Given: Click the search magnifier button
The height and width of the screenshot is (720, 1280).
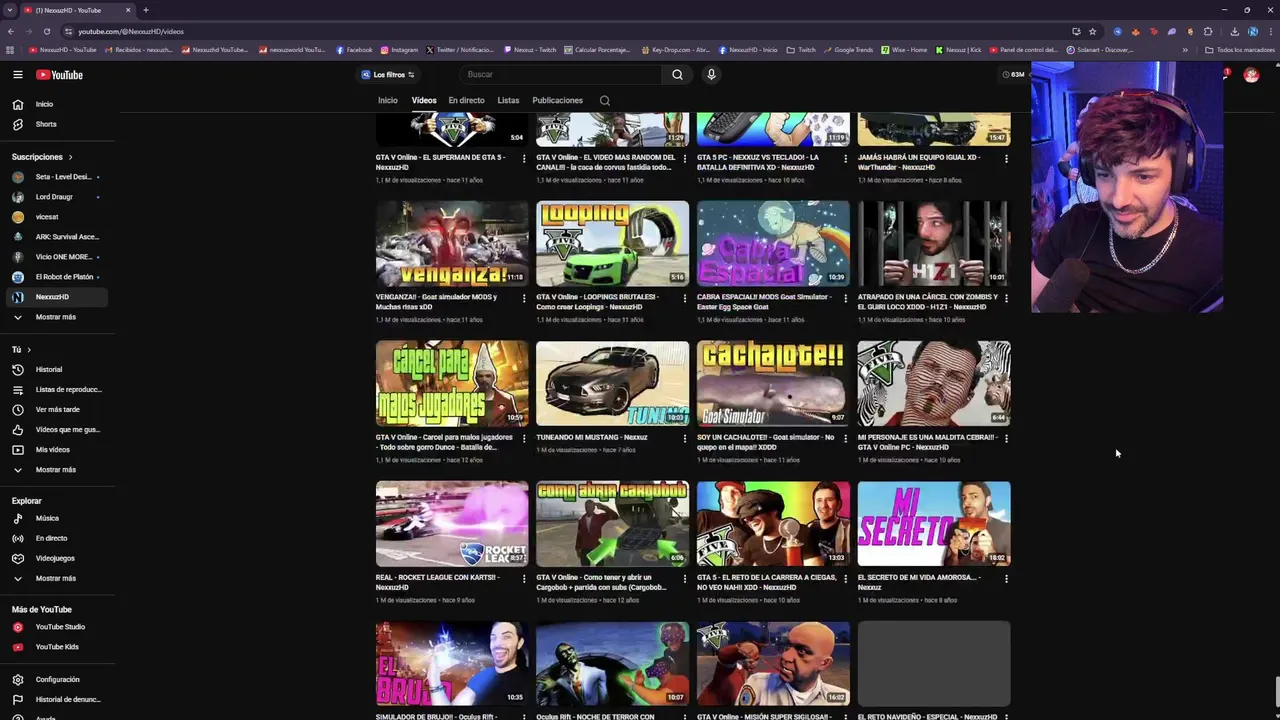Looking at the screenshot, I should (x=677, y=74).
